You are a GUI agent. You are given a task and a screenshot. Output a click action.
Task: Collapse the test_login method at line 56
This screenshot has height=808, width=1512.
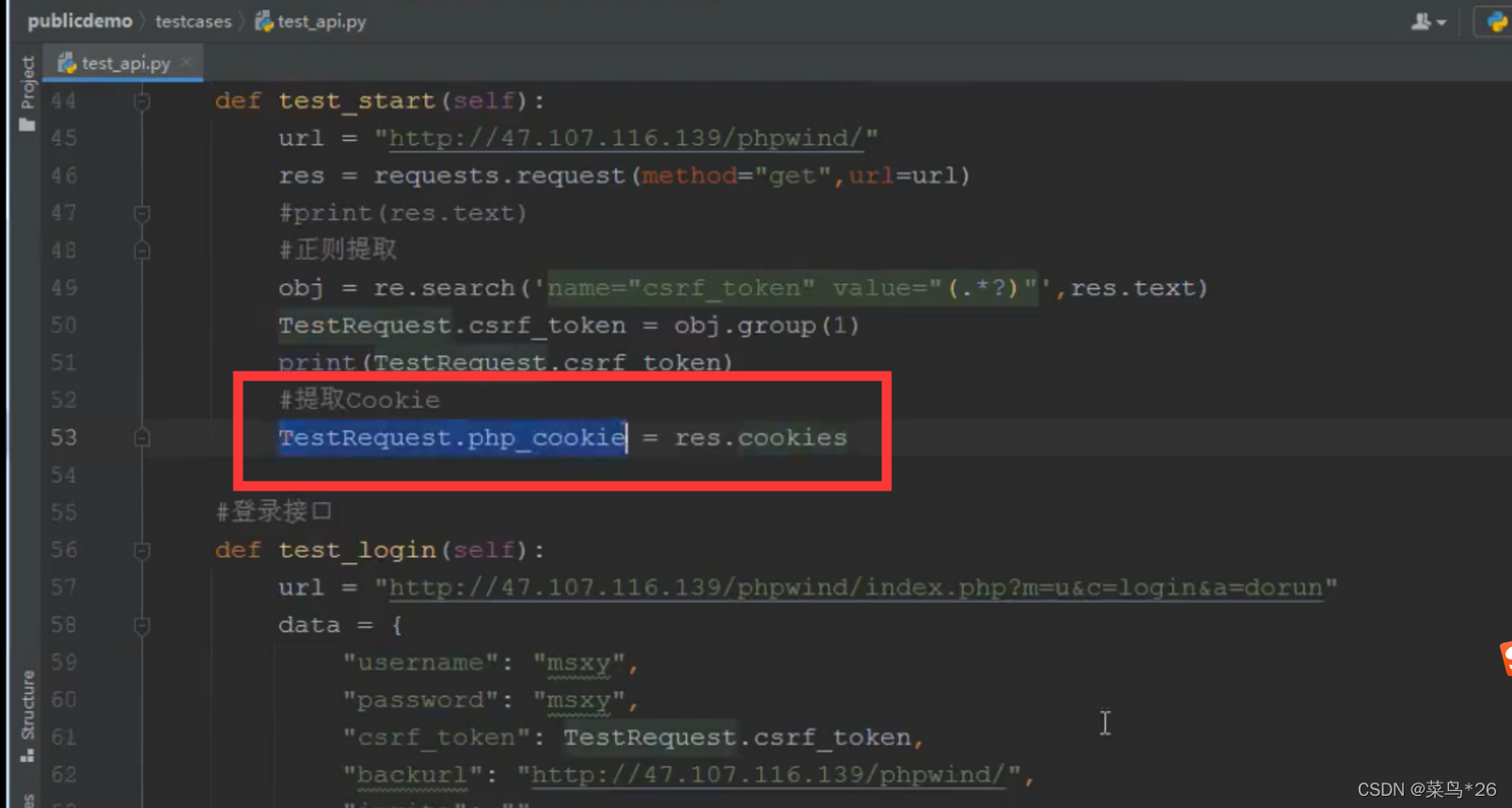tap(142, 550)
